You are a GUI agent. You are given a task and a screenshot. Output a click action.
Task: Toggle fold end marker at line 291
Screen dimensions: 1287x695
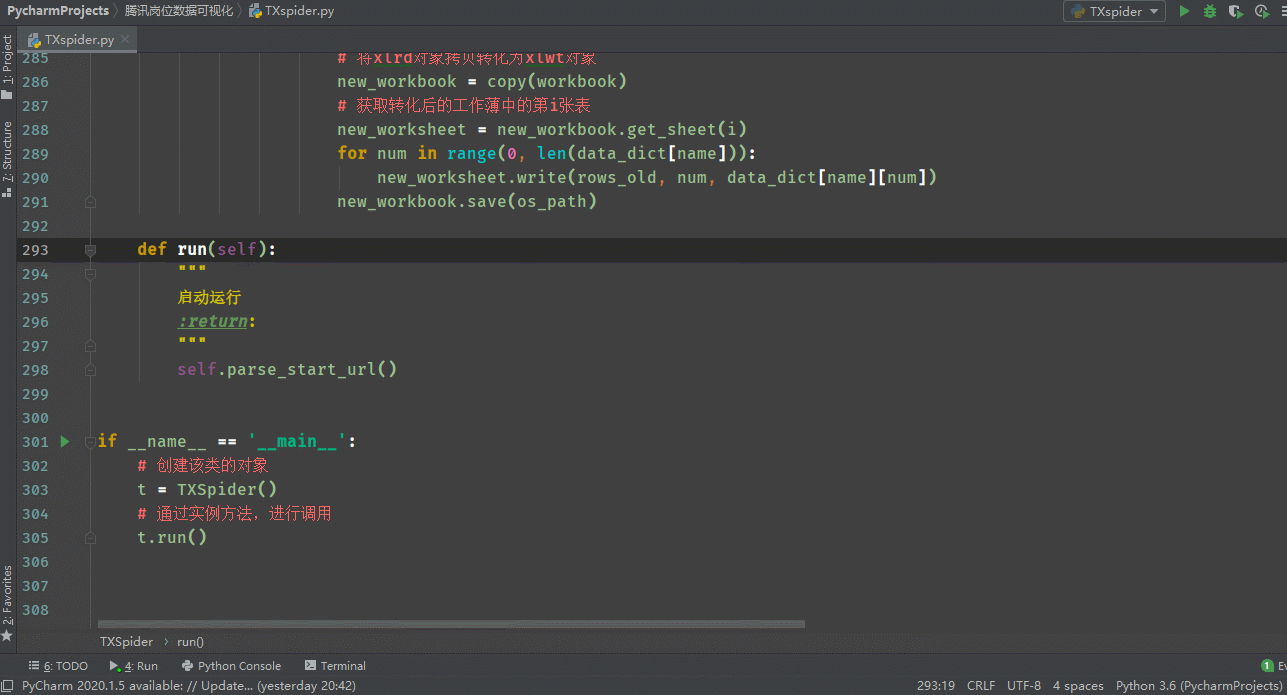90,201
